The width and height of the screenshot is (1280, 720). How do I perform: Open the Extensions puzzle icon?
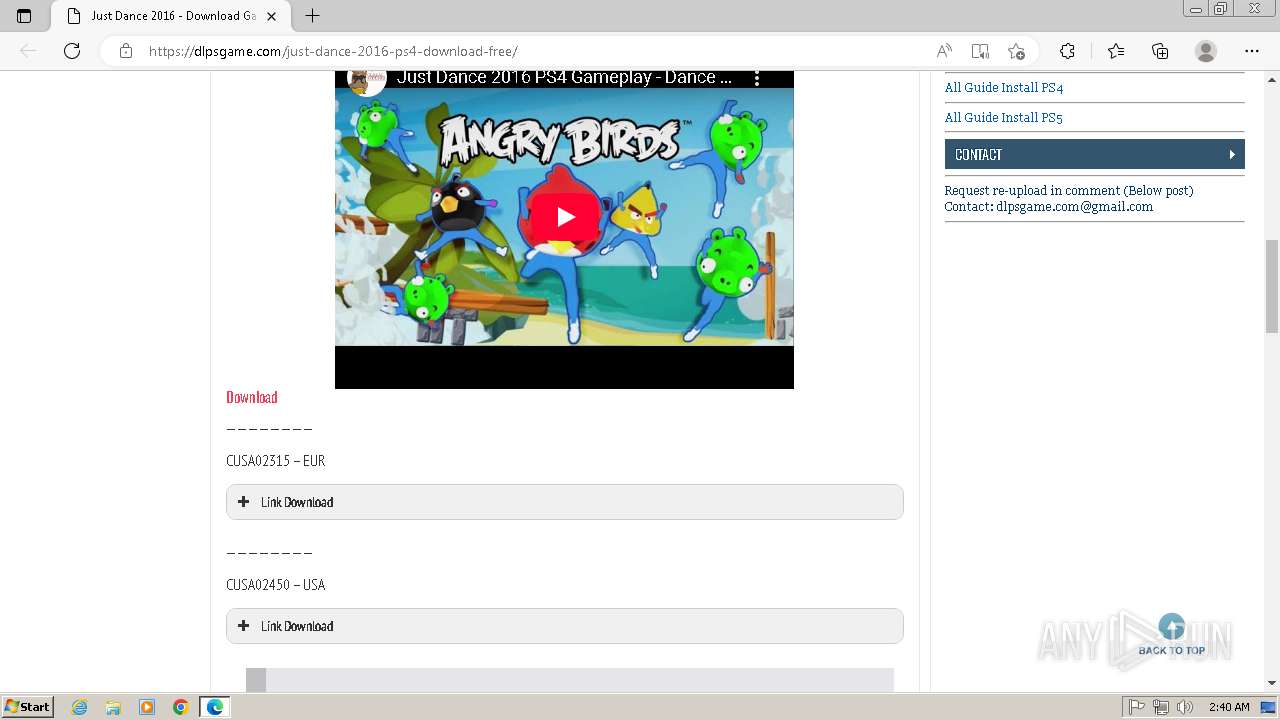click(1067, 51)
